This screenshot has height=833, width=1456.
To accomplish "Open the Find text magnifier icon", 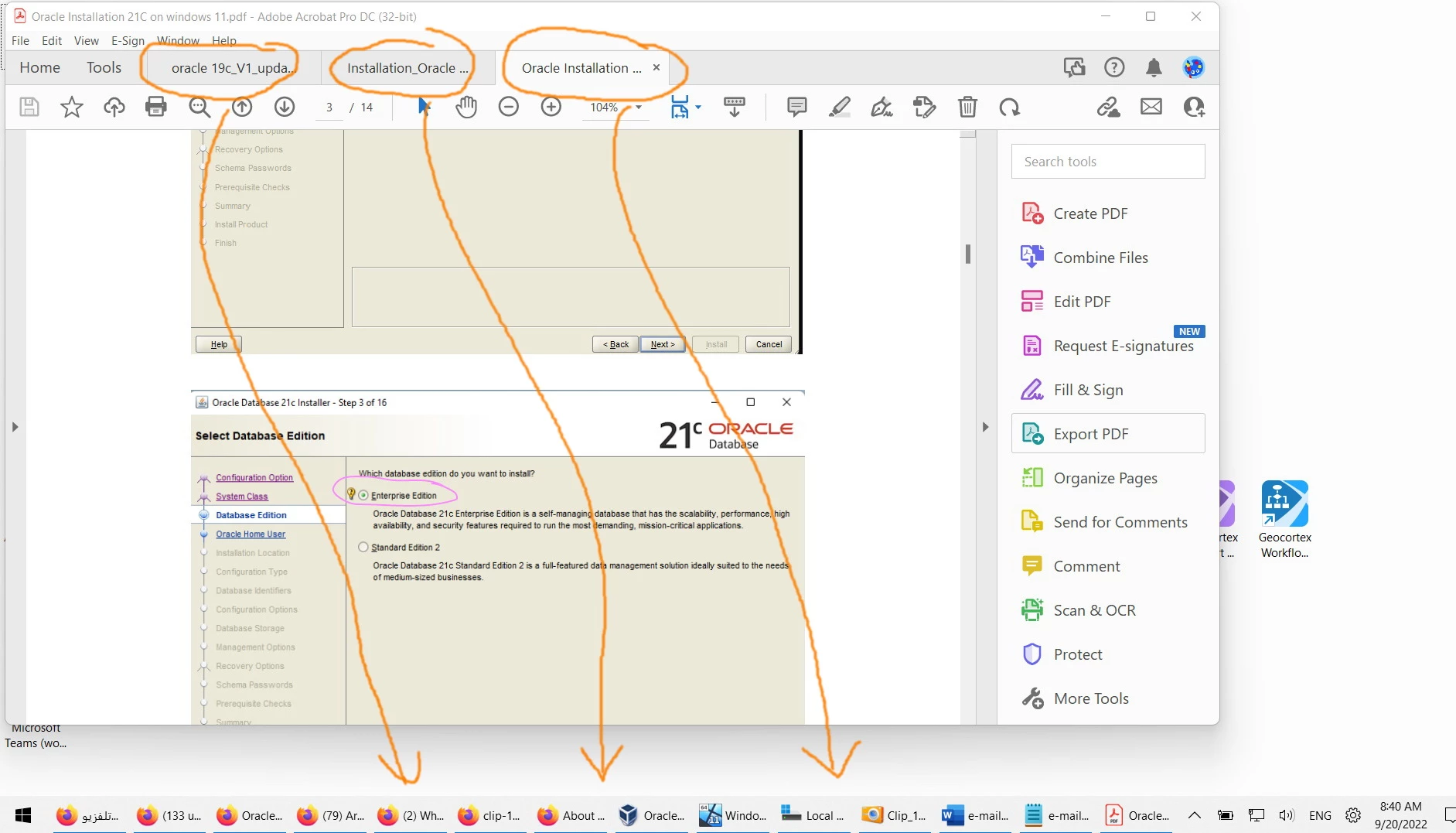I will [x=199, y=107].
